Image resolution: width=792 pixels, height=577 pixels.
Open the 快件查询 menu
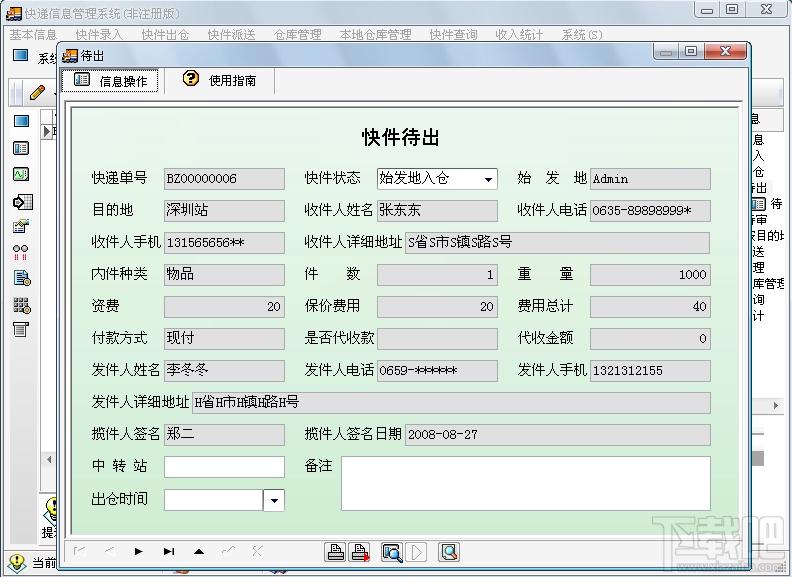point(453,34)
